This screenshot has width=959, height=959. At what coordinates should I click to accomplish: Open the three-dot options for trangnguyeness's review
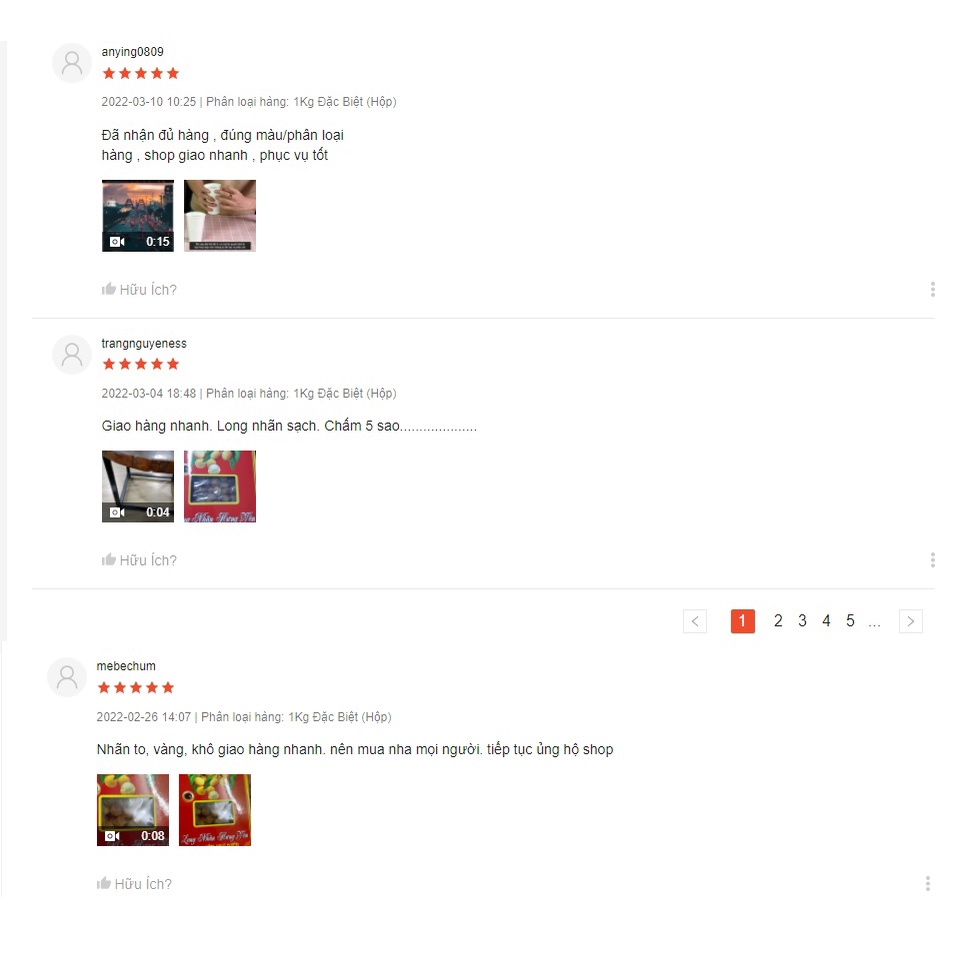click(x=933, y=560)
